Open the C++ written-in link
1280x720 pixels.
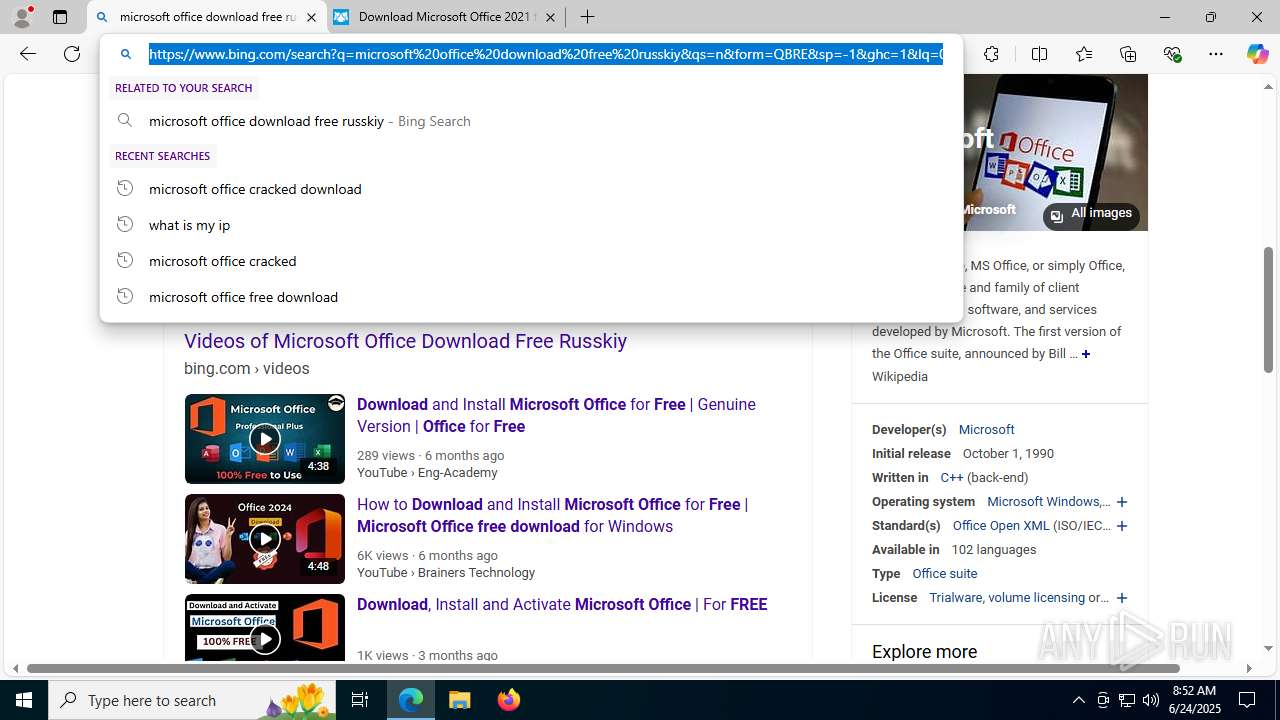951,477
